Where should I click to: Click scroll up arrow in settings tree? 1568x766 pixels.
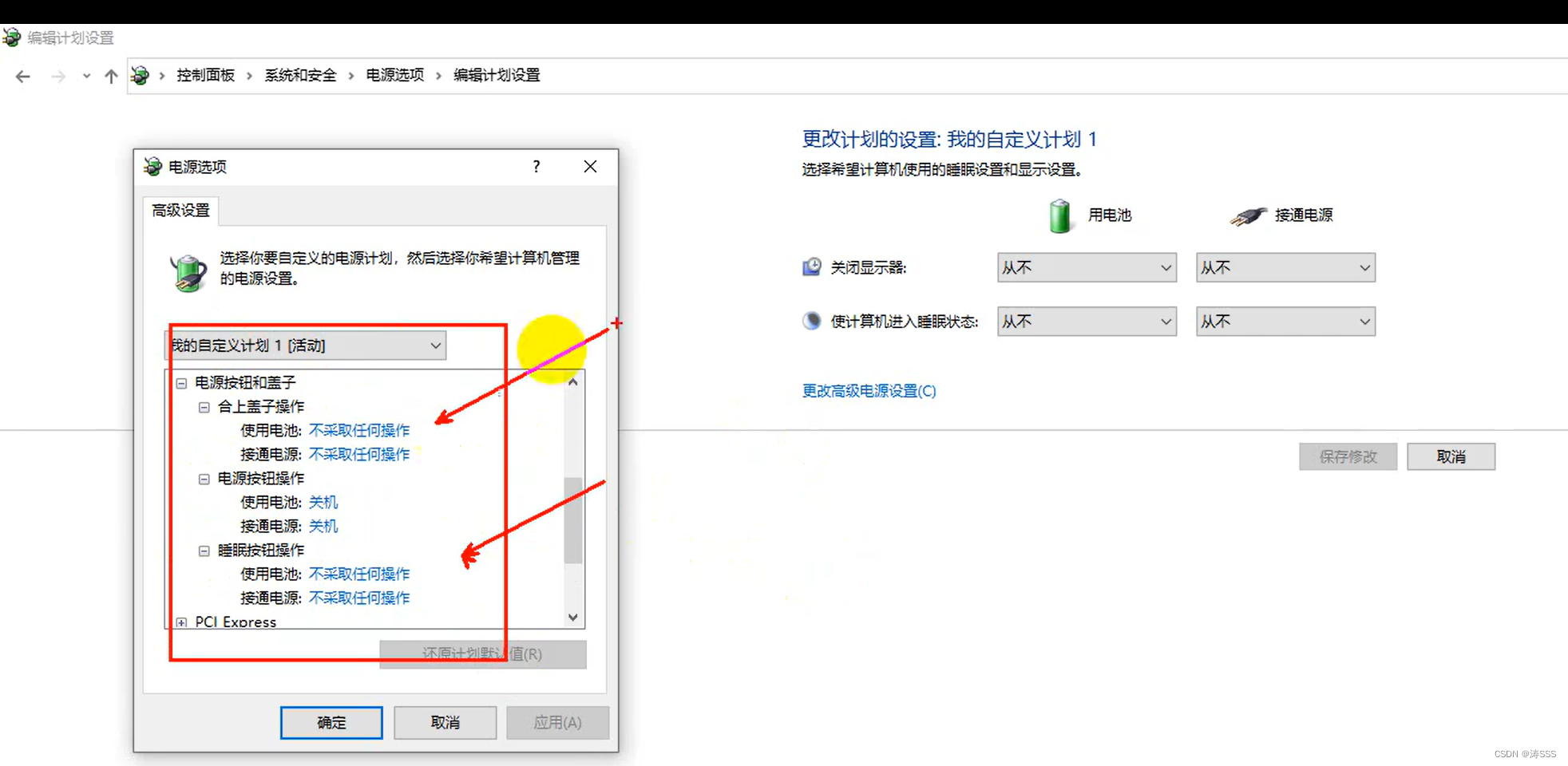(x=573, y=382)
